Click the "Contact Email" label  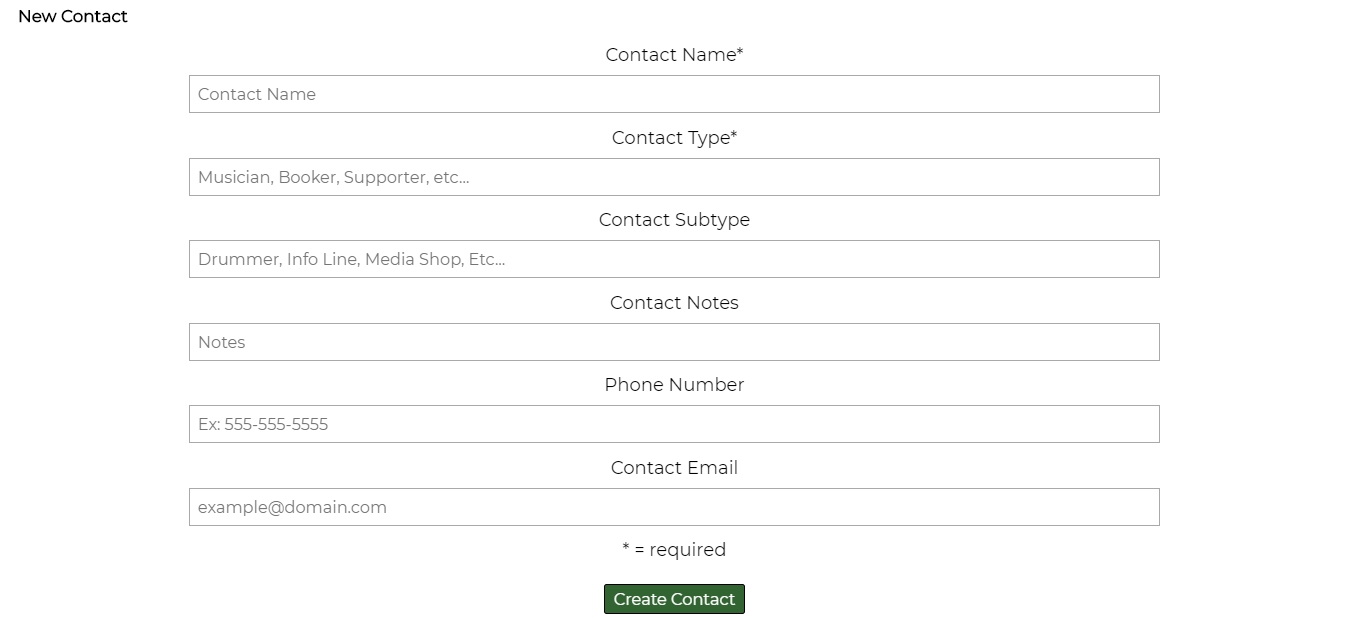pyautogui.click(x=674, y=468)
